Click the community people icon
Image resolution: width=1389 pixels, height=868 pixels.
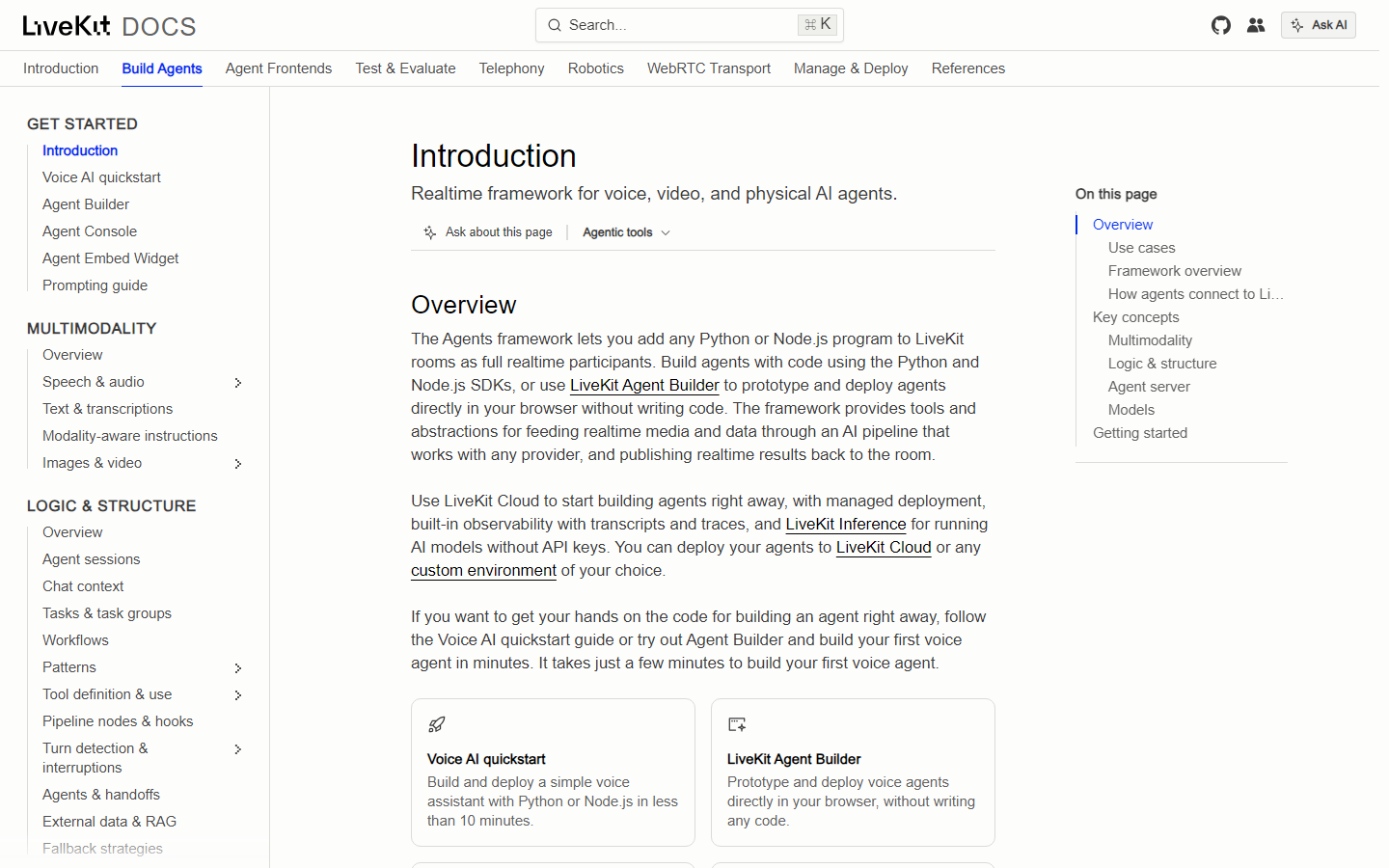point(1256,25)
